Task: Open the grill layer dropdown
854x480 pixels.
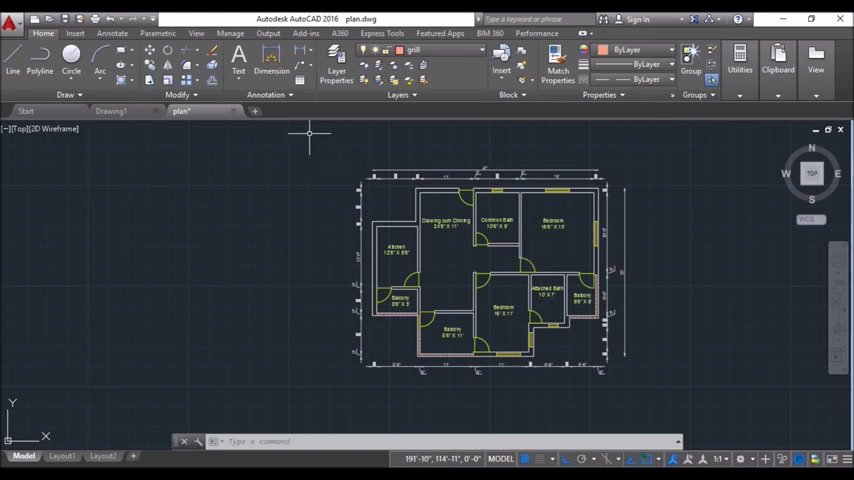Action: coord(482,50)
